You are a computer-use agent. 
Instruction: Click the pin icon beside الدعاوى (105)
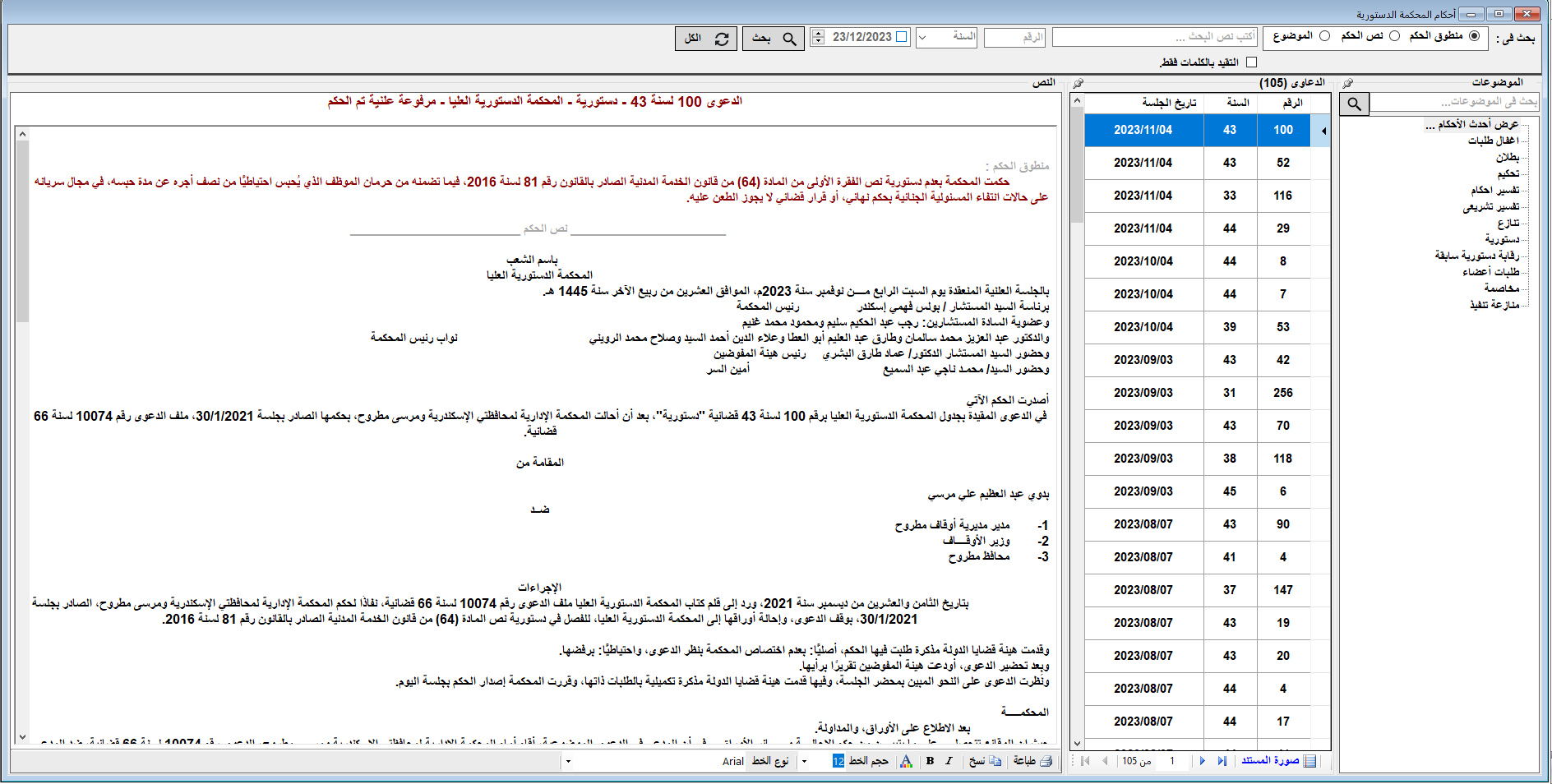(x=1079, y=83)
